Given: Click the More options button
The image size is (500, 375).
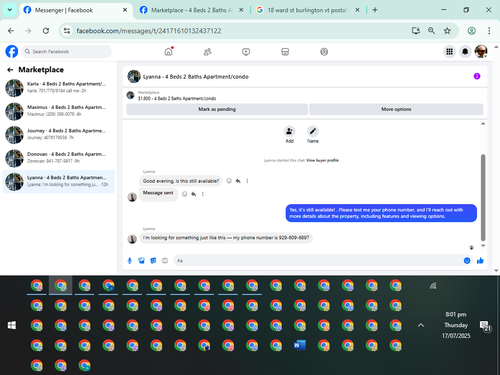Looking at the screenshot, I should pyautogui.click(x=396, y=109).
